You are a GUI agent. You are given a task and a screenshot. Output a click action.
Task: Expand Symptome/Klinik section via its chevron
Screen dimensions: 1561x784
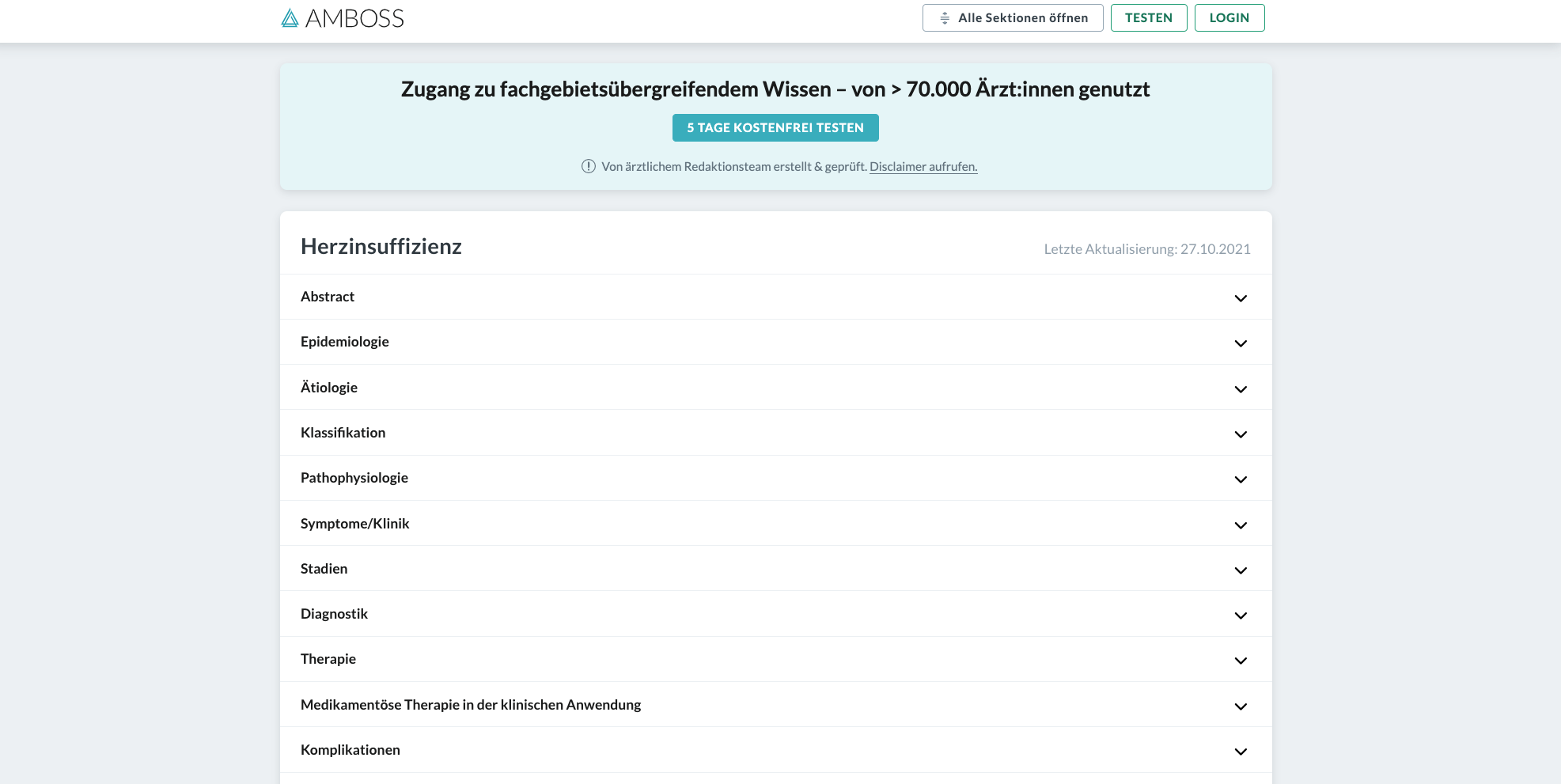[x=1241, y=525]
